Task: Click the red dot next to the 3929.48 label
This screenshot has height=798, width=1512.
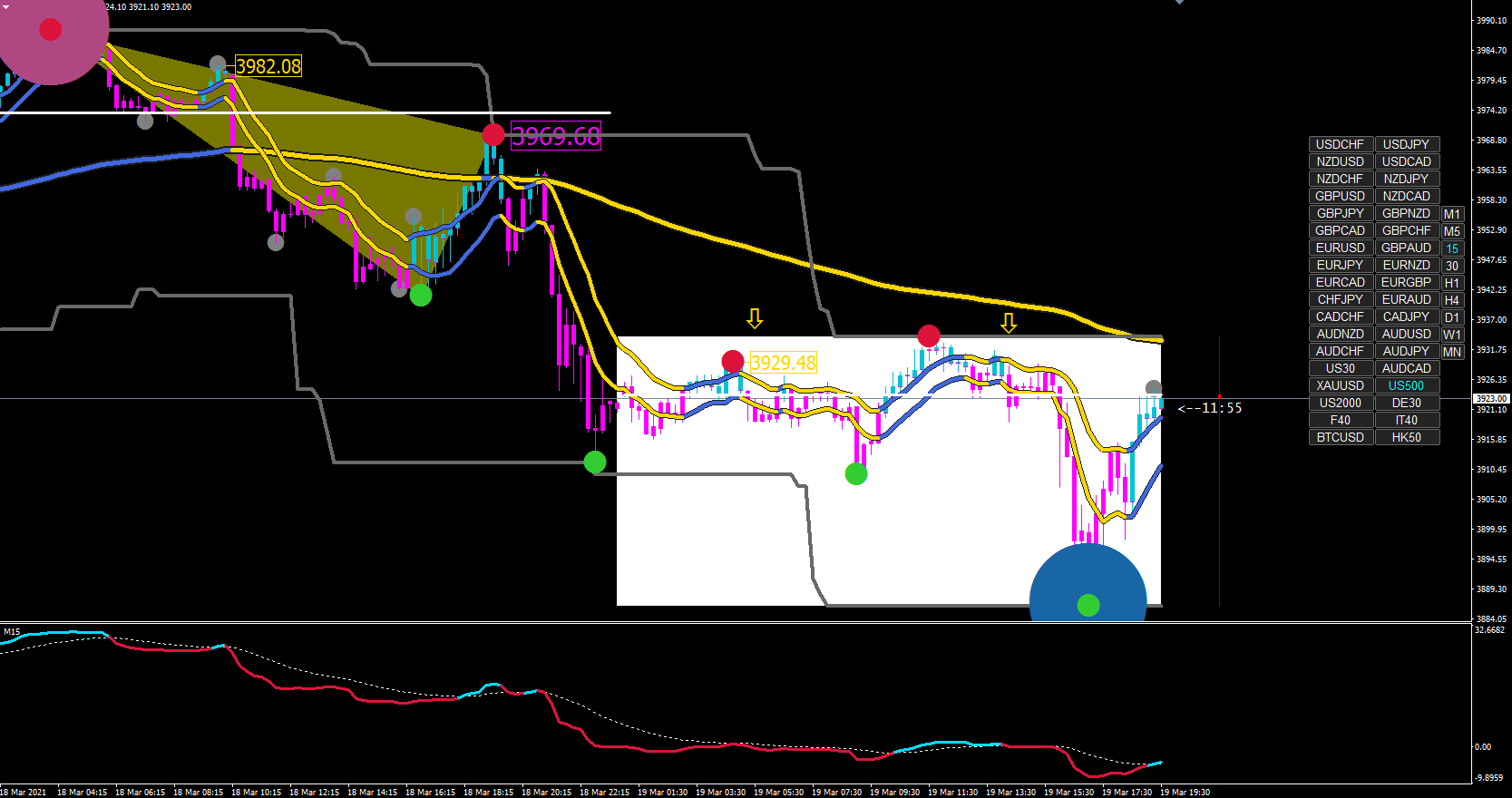Action: click(733, 362)
